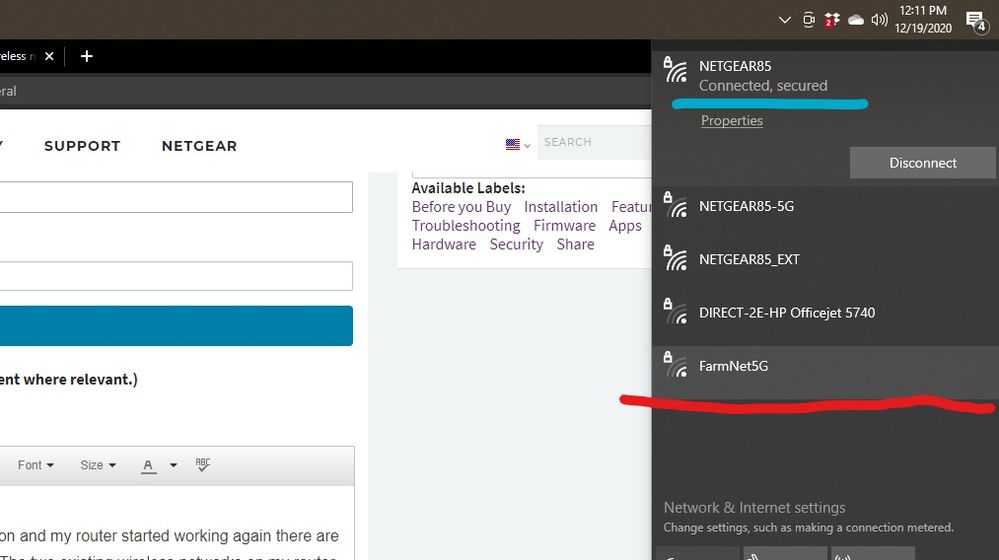The height and width of the screenshot is (560, 999).
Task: Show hidden system tray icons chevron
Action: tap(785, 20)
